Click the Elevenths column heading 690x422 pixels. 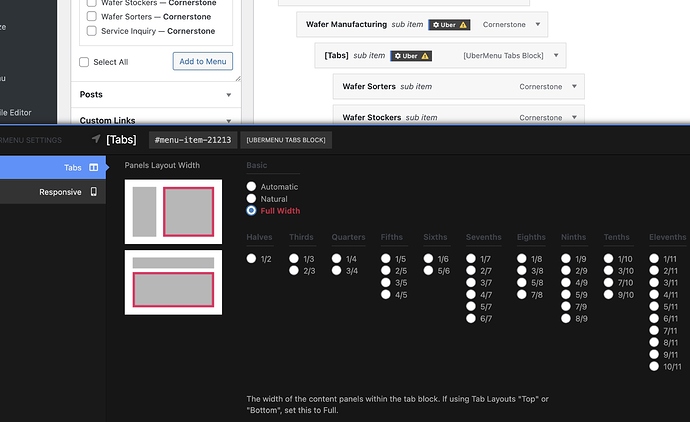point(667,237)
